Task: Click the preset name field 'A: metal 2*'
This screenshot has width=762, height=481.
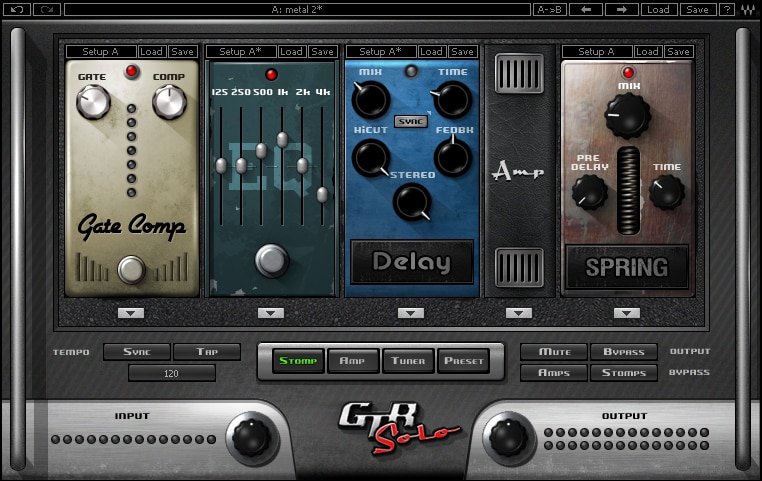Action: 297,9
